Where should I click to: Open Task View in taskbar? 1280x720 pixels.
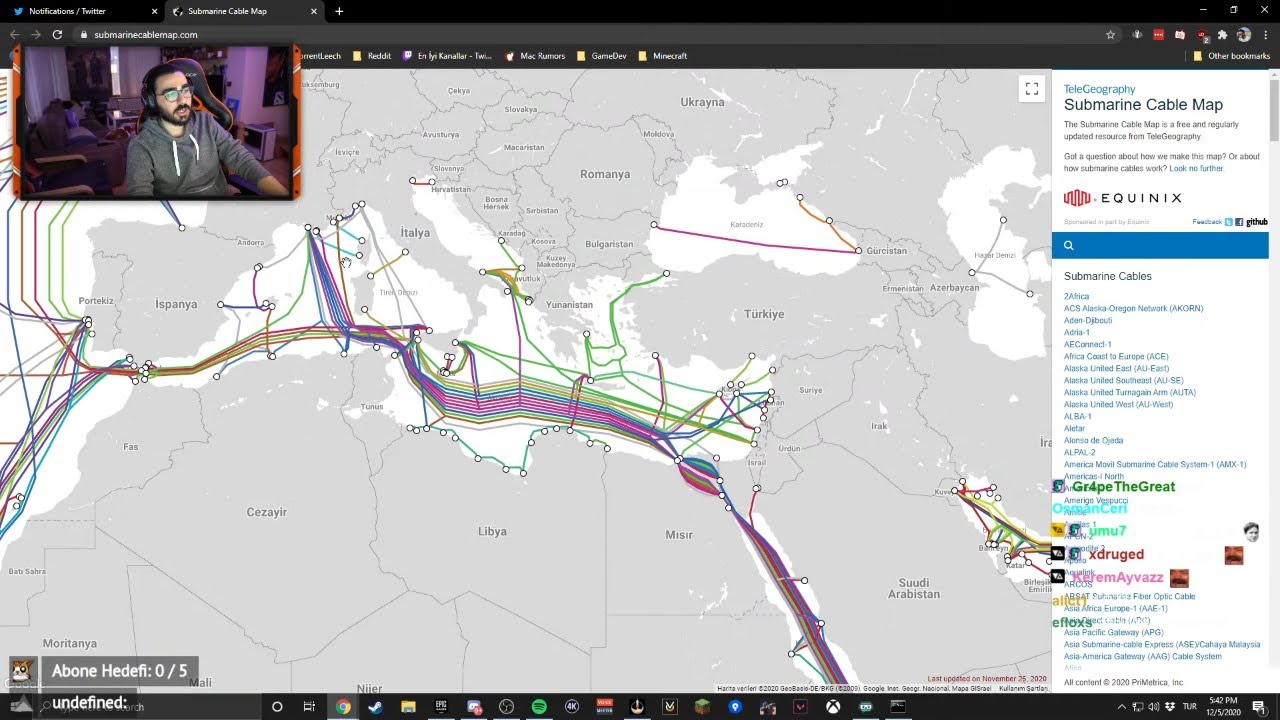click(309, 707)
